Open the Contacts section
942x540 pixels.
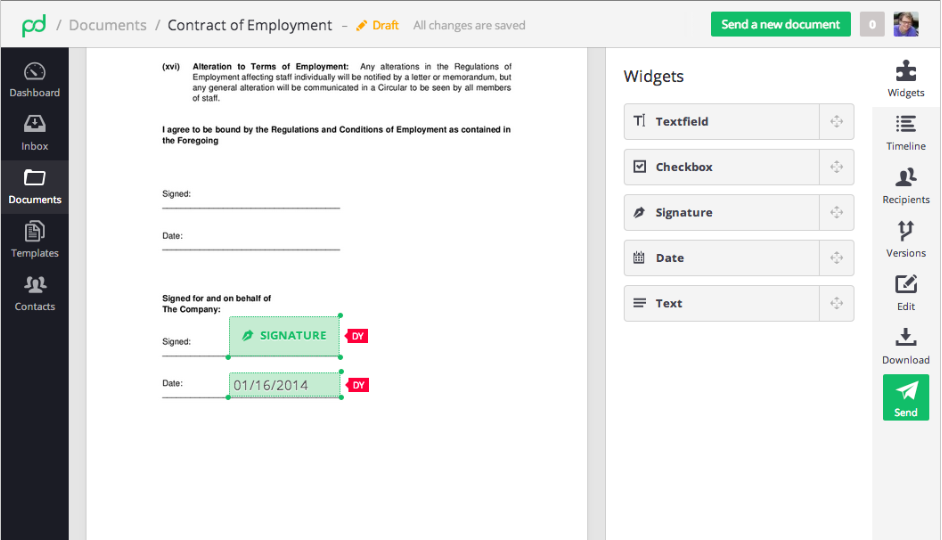point(34,294)
